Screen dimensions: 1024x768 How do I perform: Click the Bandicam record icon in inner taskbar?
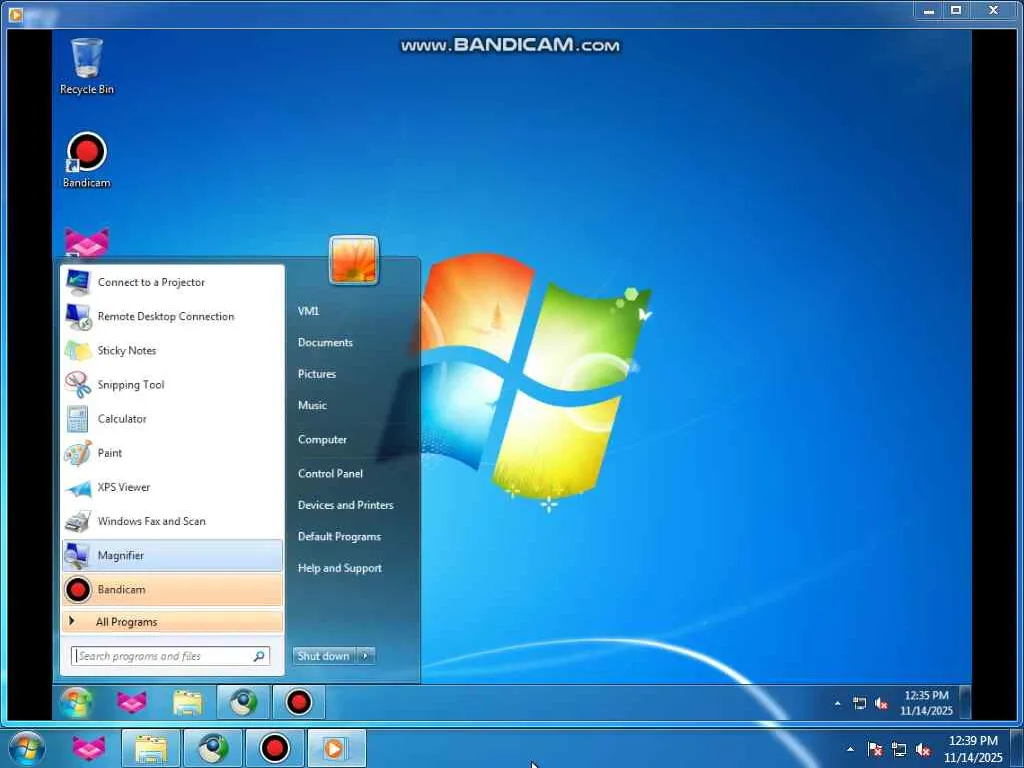pos(298,703)
